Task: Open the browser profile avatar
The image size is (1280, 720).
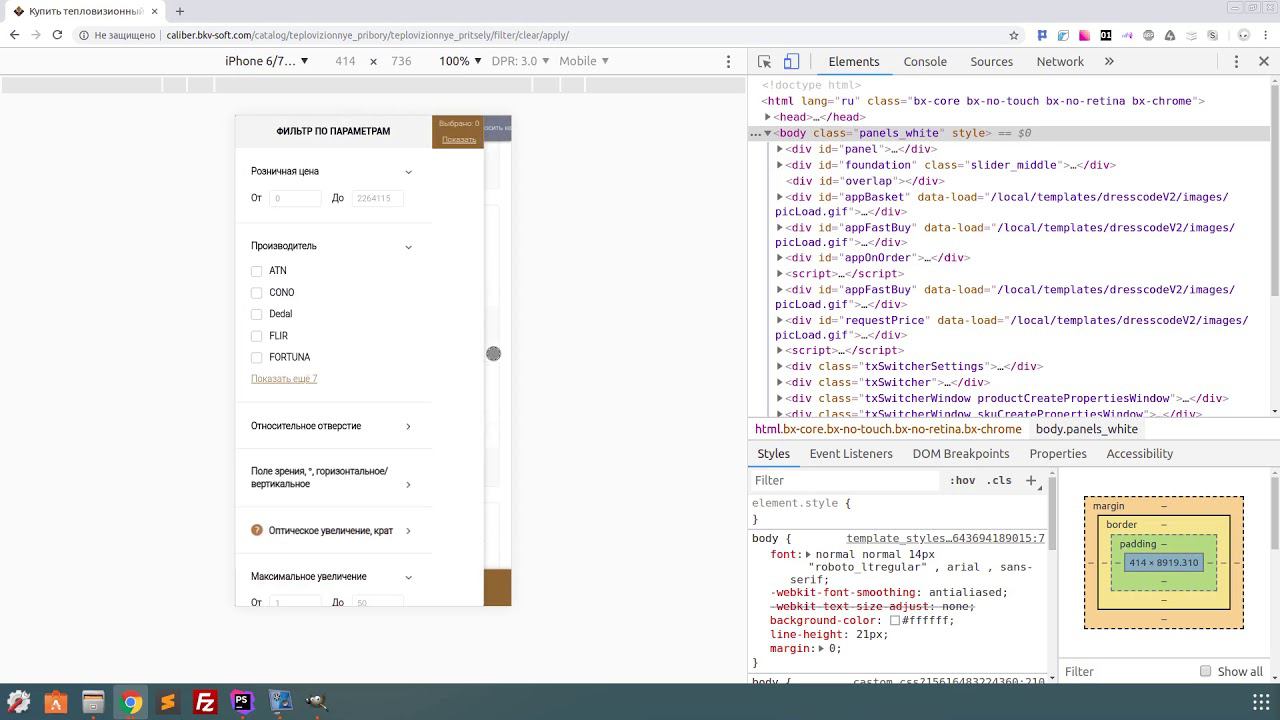Action: coord(1244,35)
